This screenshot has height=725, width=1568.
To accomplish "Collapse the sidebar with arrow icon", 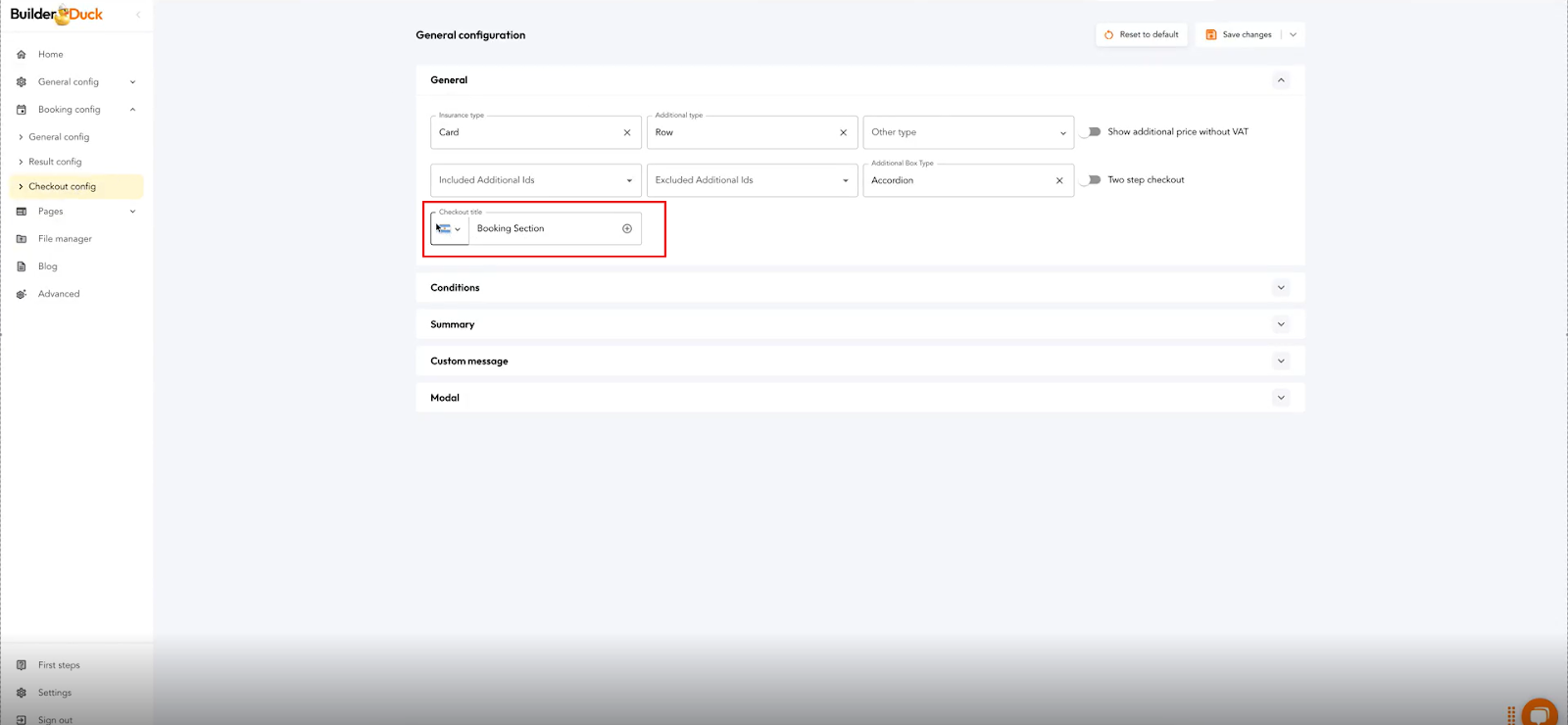I will [x=138, y=15].
